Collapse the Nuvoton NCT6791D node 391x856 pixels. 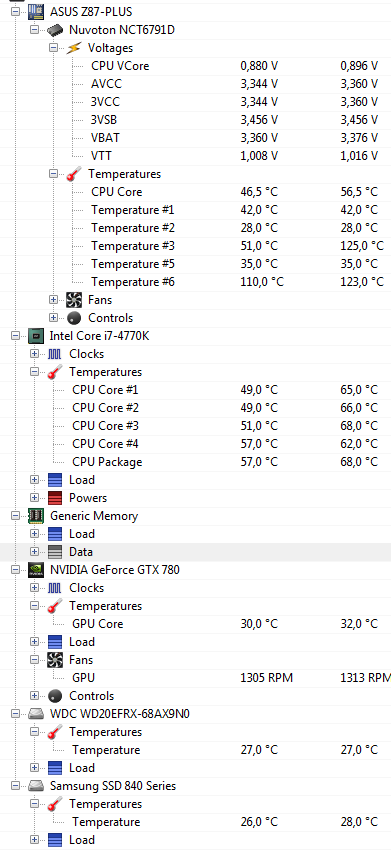(x=34, y=29)
